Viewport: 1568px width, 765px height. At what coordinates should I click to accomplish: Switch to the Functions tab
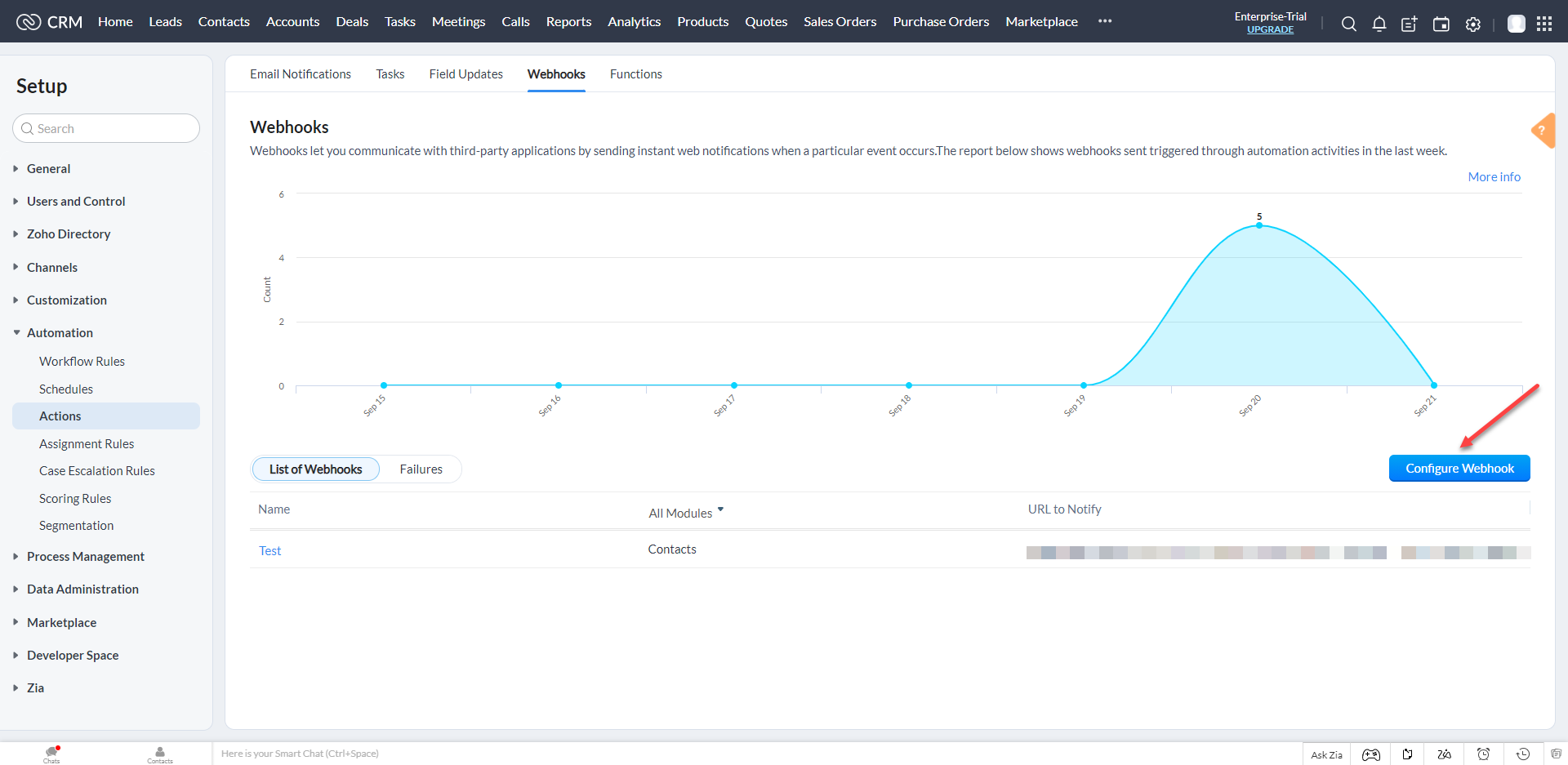tap(635, 73)
